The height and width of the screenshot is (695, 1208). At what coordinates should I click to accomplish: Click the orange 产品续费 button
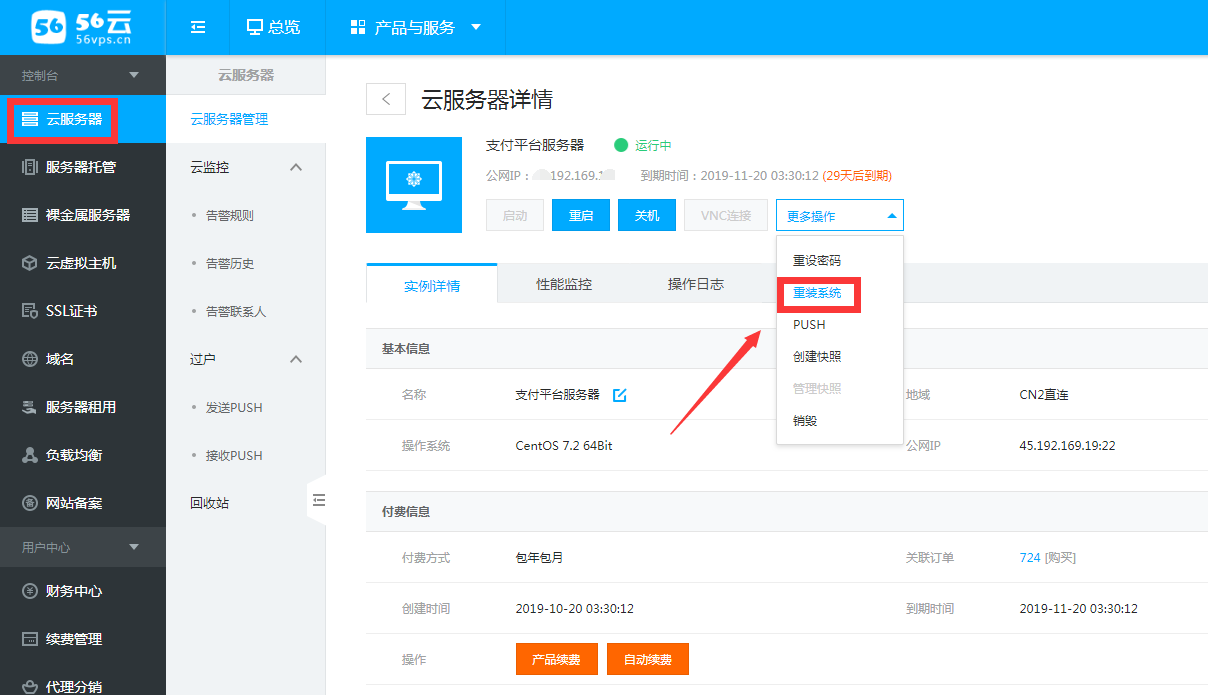click(556, 660)
